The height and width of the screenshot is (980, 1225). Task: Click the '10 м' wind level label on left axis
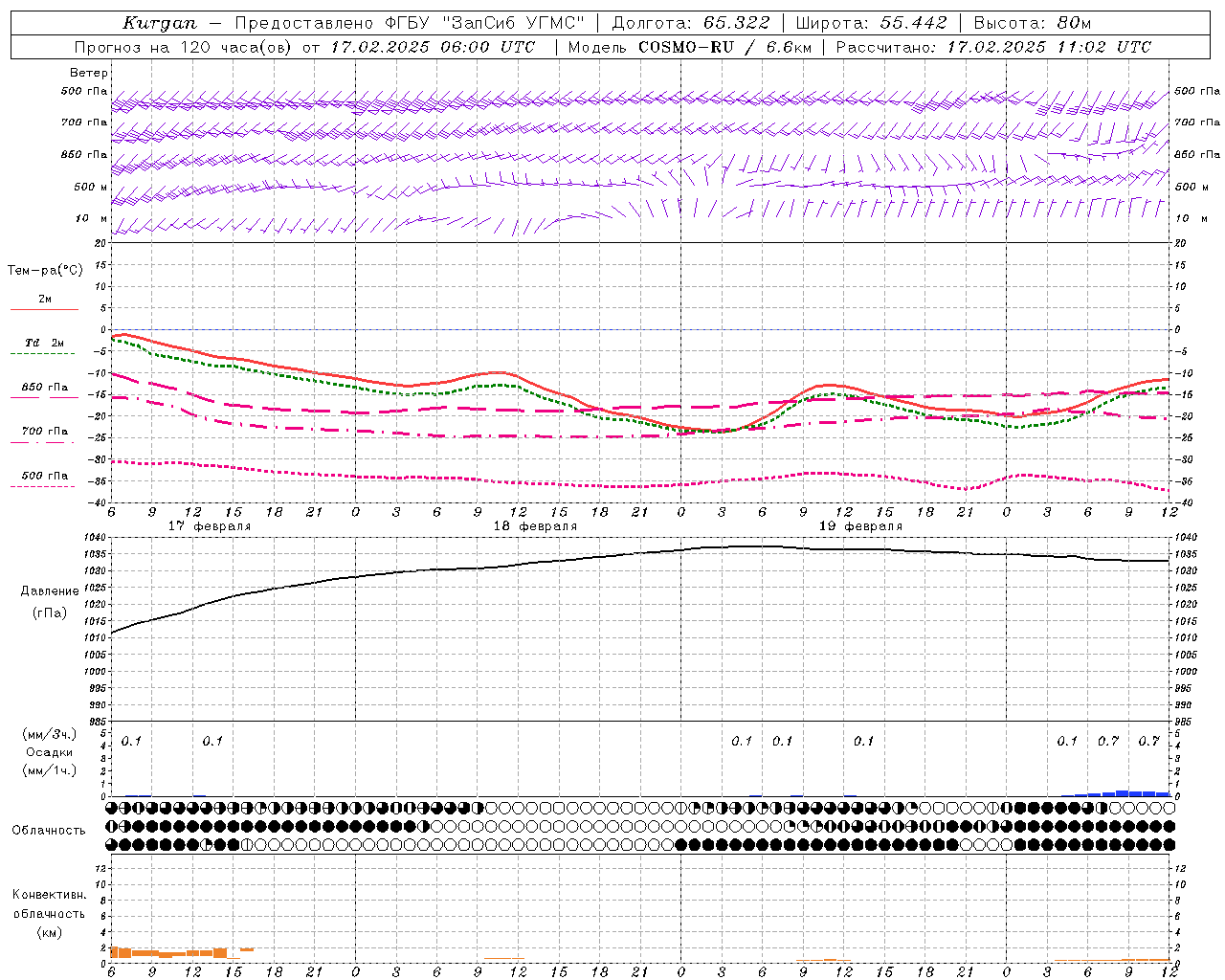[92, 218]
